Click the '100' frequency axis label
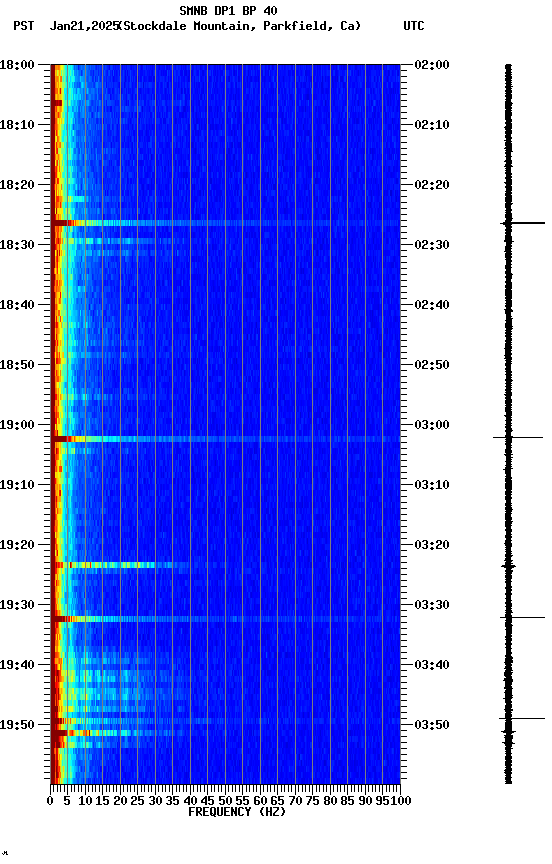Viewport: 552px width, 864px height. pos(401,801)
